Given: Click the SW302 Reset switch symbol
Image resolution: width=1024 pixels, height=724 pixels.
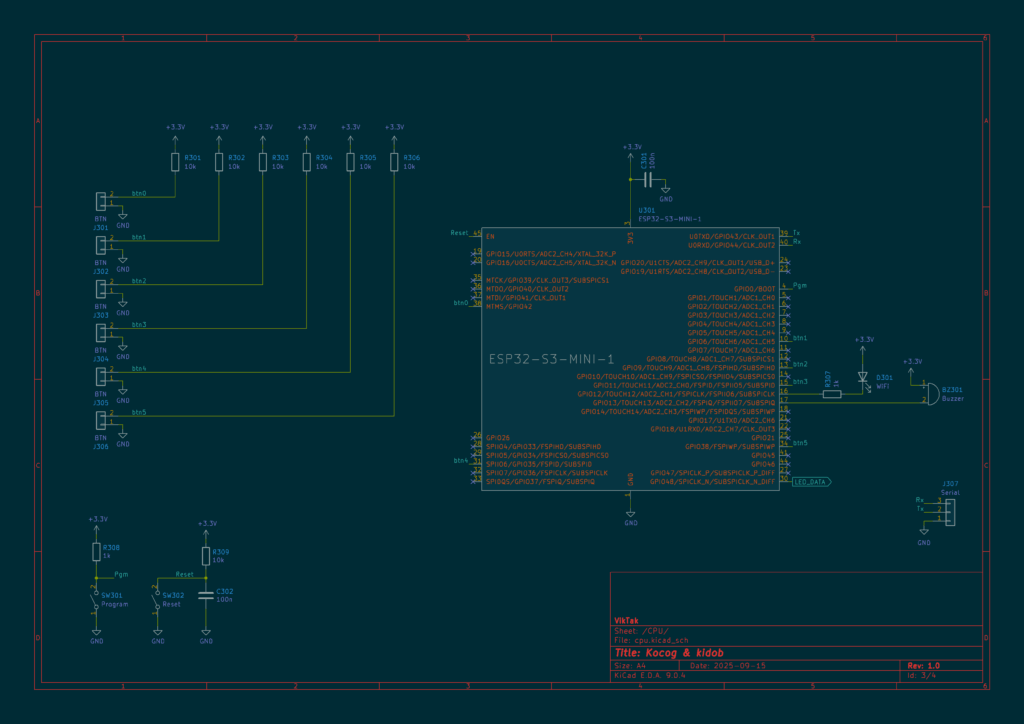Looking at the screenshot, I should pos(157,600).
